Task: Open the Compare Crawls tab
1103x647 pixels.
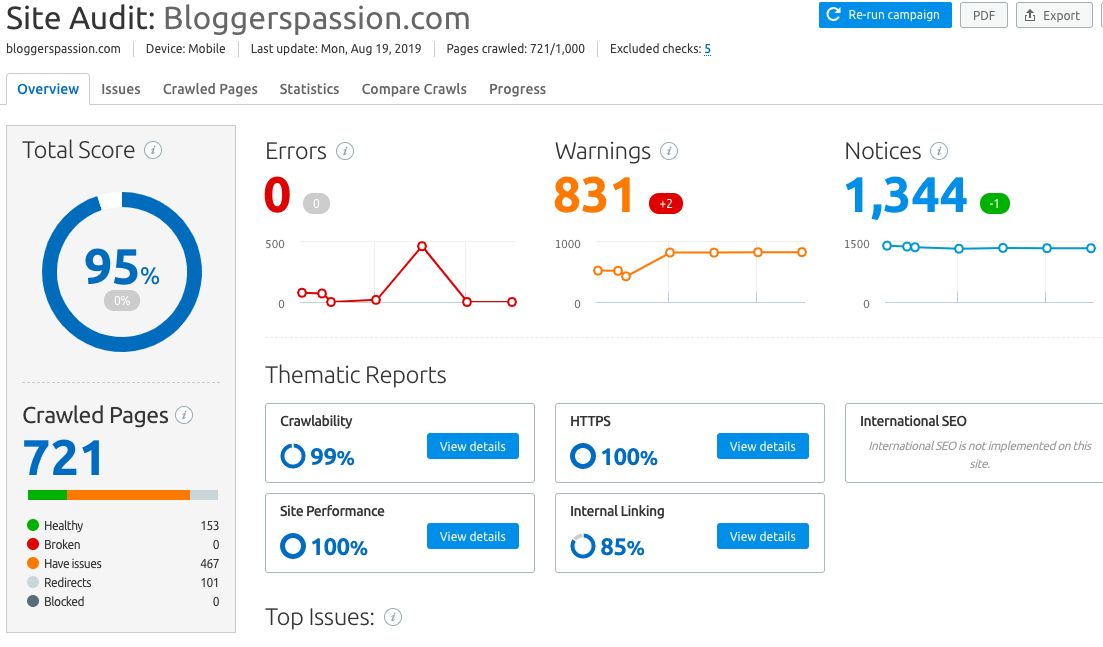Action: pyautogui.click(x=414, y=89)
